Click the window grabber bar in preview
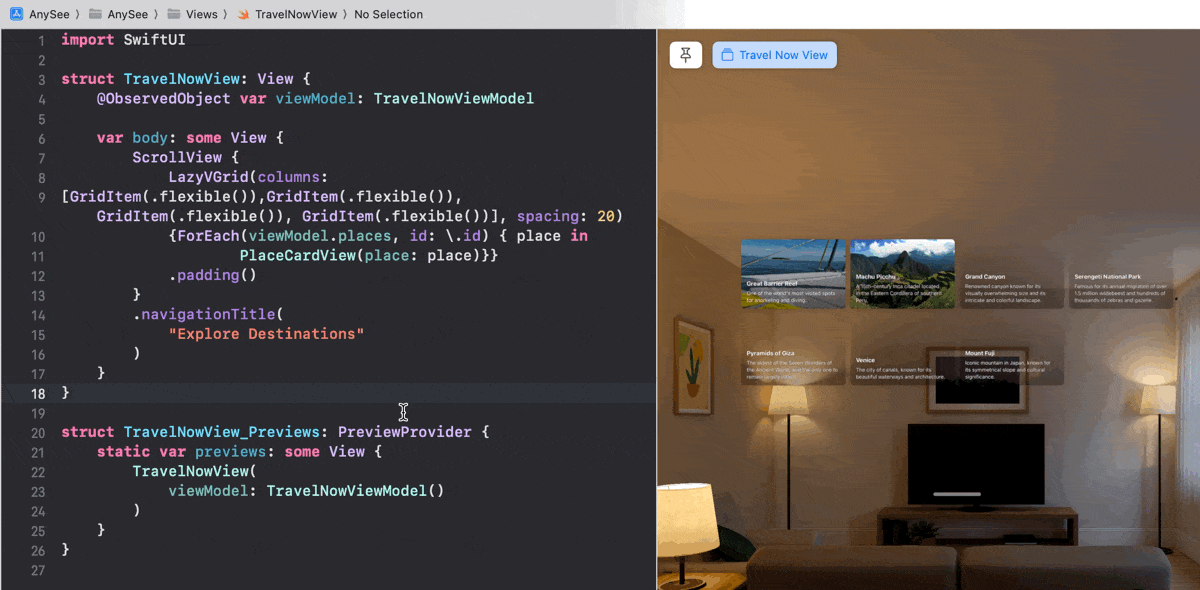This screenshot has height=590, width=1200. [x=957, y=493]
